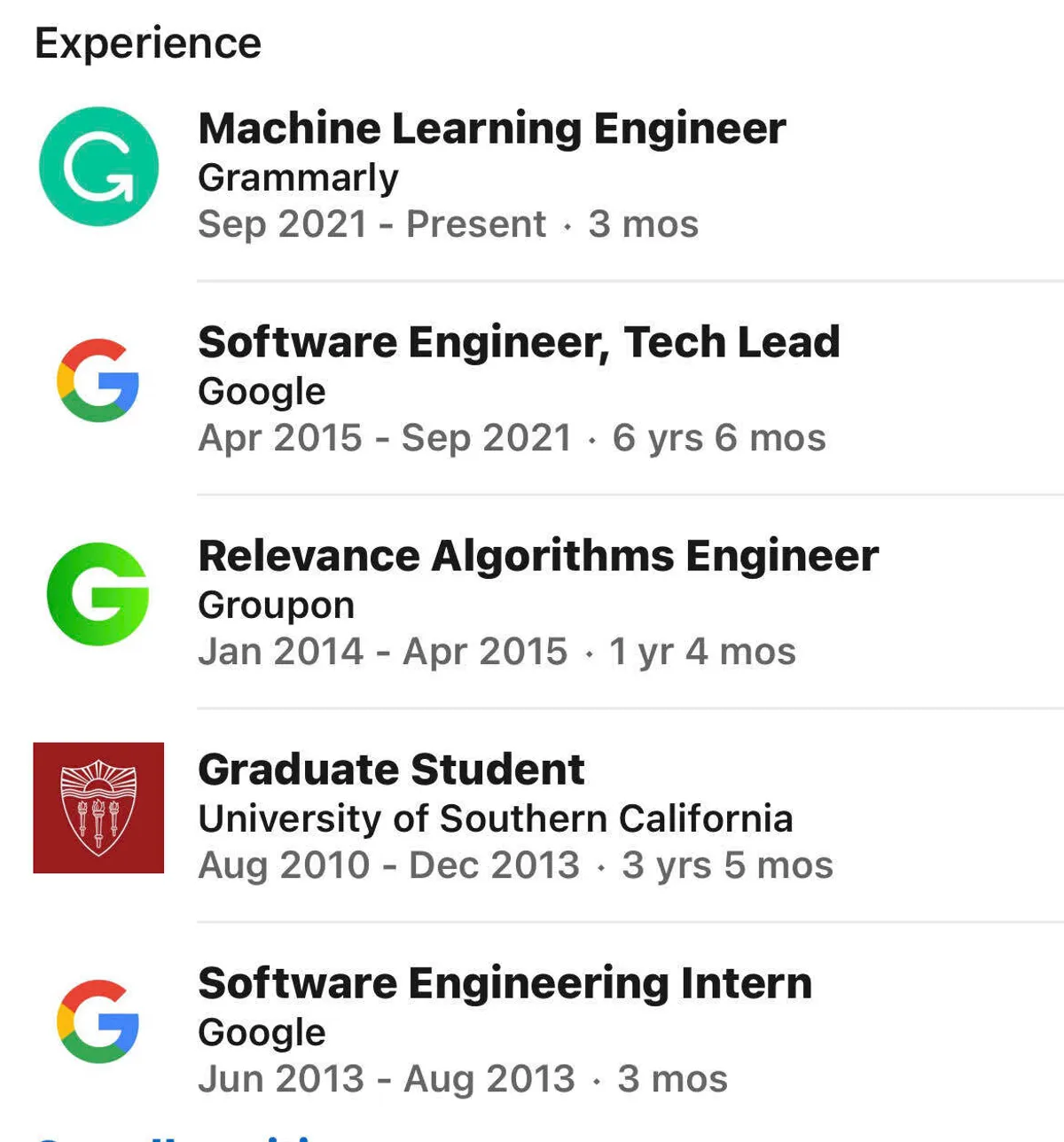
Task: Tap Google name under Software Engineering Intern
Action: (x=262, y=1032)
